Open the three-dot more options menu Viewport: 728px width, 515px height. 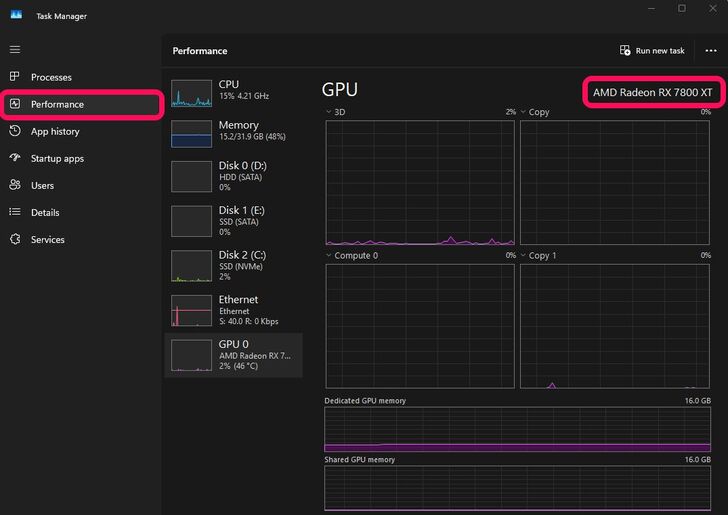pos(711,51)
